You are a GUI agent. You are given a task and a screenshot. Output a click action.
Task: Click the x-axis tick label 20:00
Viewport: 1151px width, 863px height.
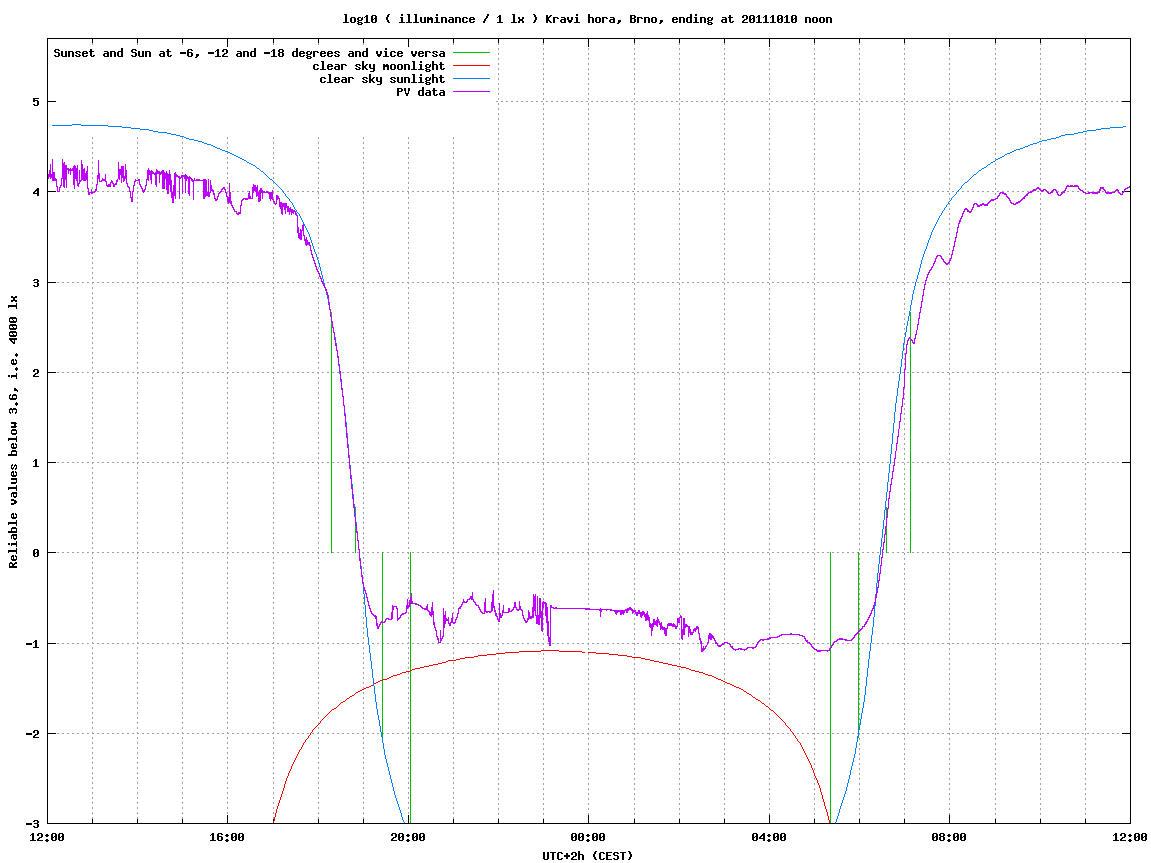408,837
